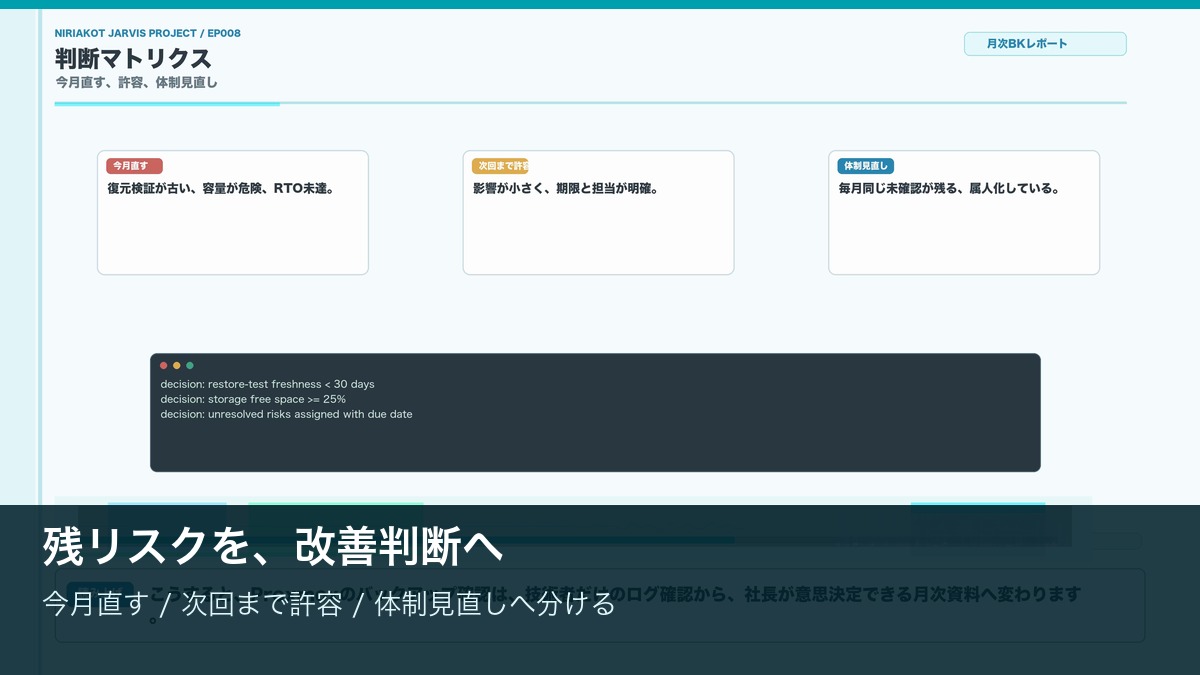The image size is (1200, 675).
Task: Click subtitle 今月直す、許容、体制見直し
Action: (x=136, y=83)
